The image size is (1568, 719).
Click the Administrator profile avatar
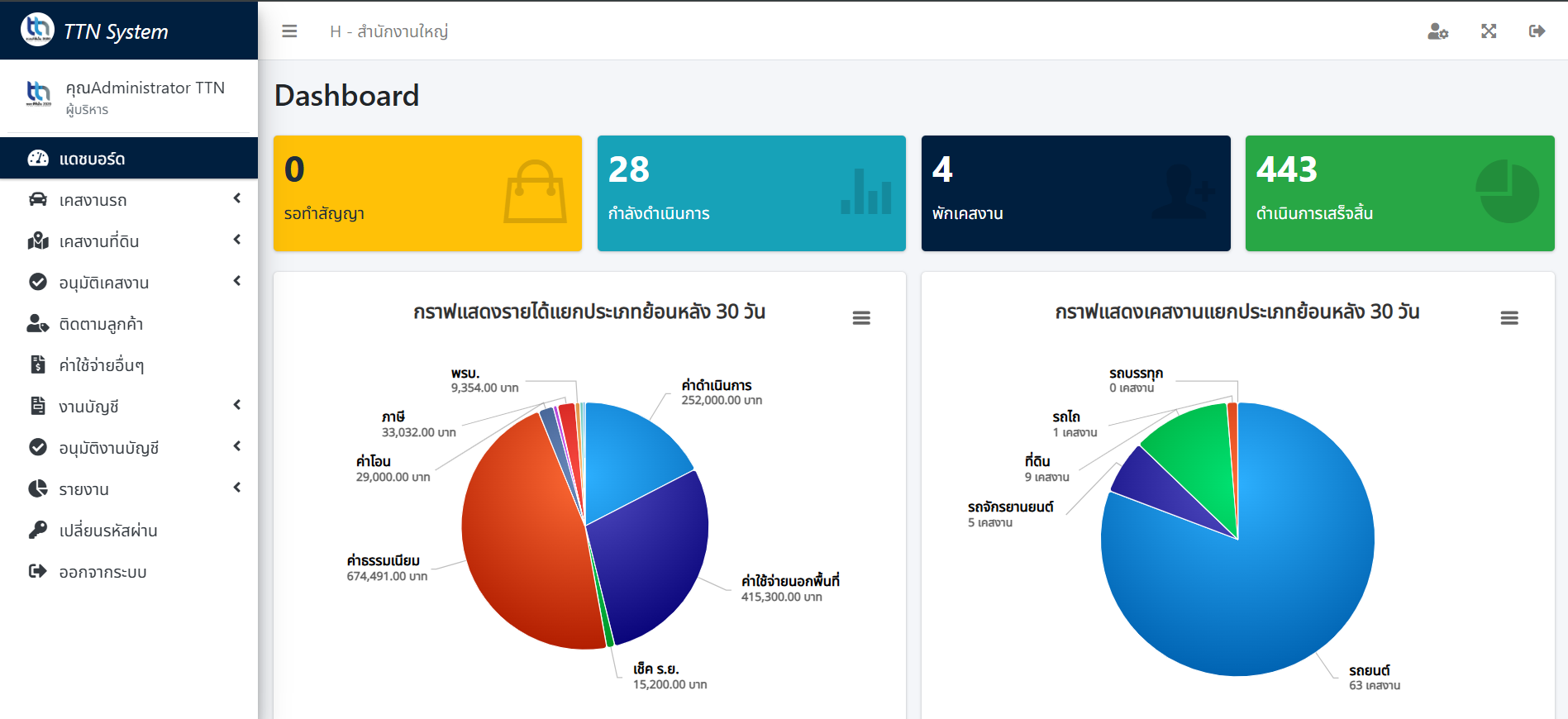38,93
